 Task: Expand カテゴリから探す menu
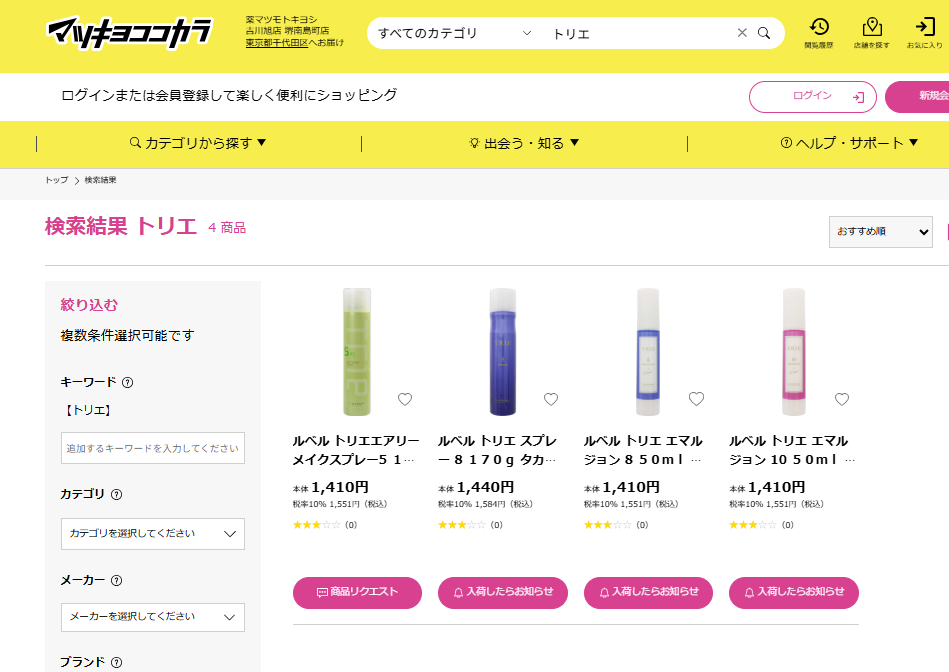pos(198,143)
